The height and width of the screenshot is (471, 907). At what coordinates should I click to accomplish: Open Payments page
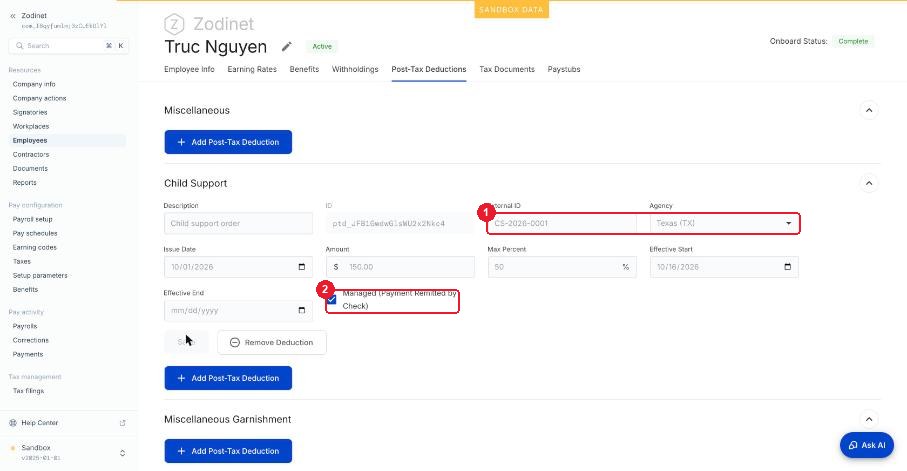point(28,354)
